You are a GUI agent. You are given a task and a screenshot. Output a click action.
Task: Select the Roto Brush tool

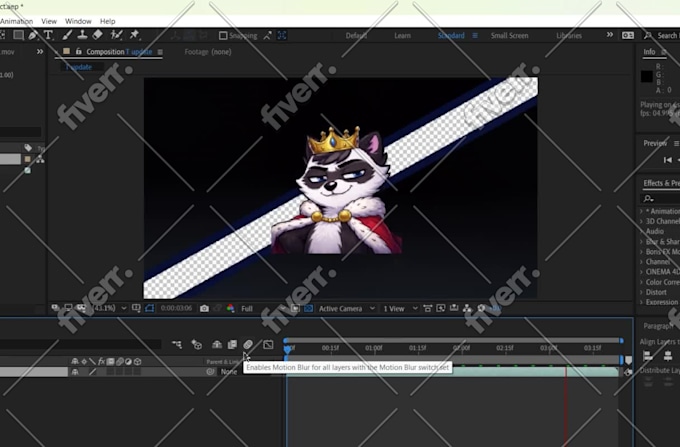116,35
